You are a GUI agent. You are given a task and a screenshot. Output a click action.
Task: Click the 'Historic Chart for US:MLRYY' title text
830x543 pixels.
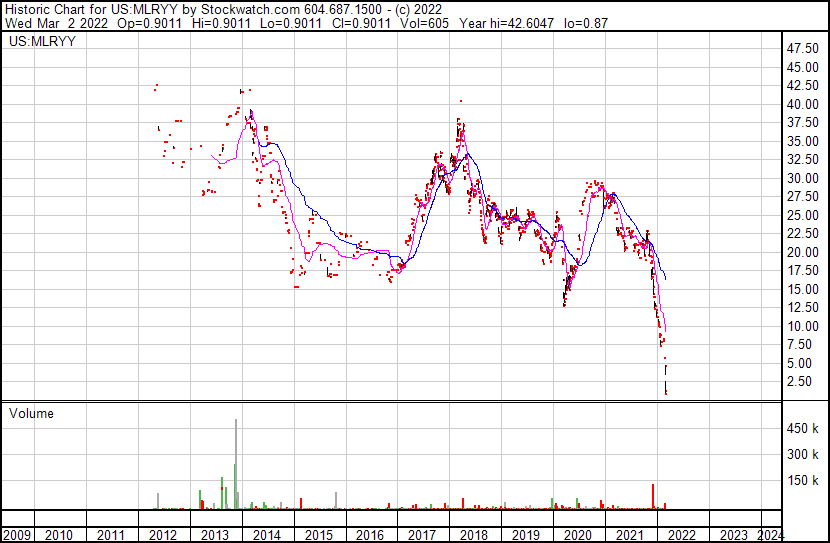click(x=91, y=9)
